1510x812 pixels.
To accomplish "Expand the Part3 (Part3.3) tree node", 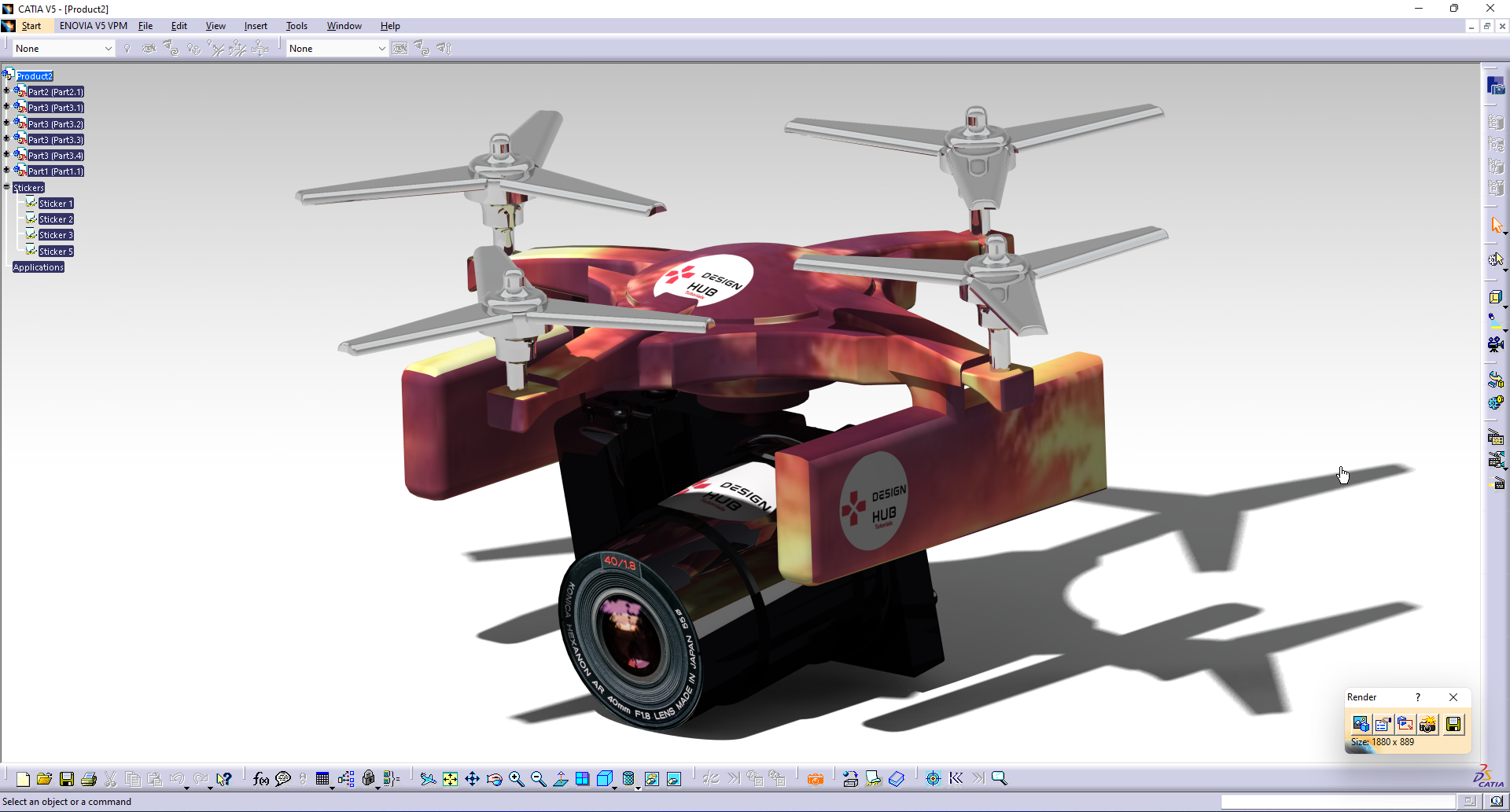I will [6, 139].
